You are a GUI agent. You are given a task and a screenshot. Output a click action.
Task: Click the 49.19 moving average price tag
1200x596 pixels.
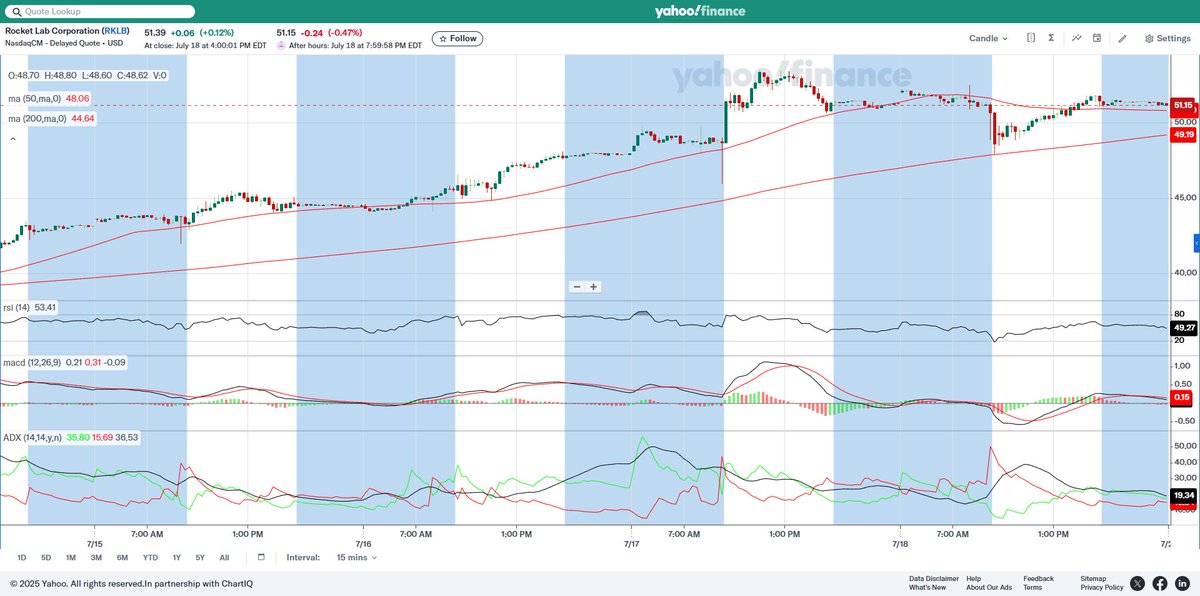[1183, 134]
